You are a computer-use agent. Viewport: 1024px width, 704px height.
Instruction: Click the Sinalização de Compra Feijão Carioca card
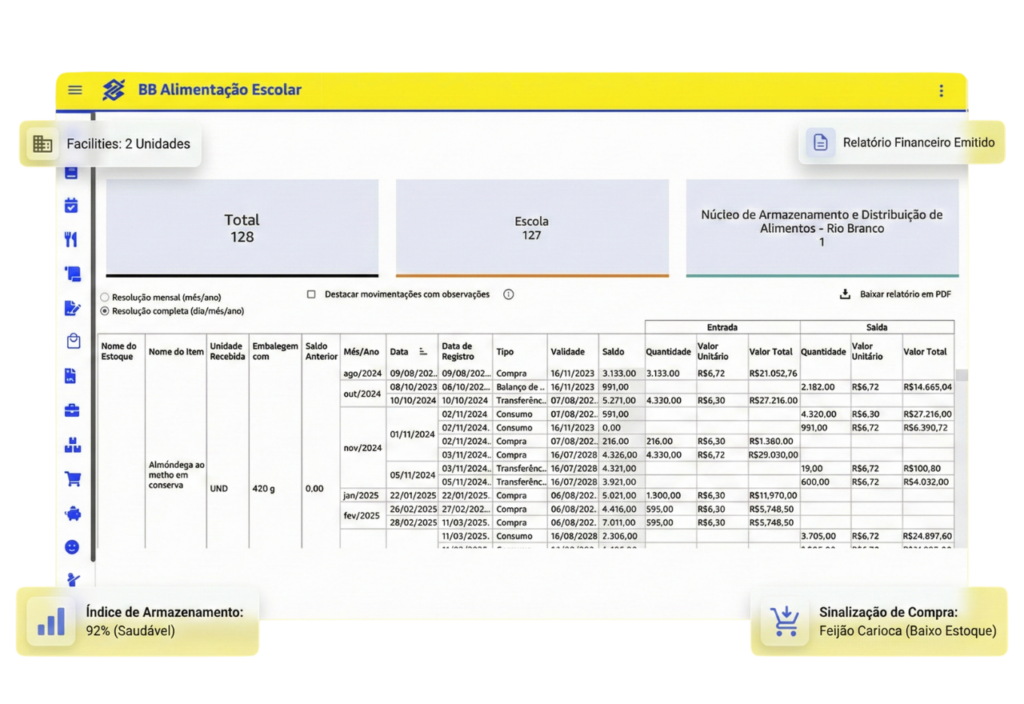click(879, 621)
